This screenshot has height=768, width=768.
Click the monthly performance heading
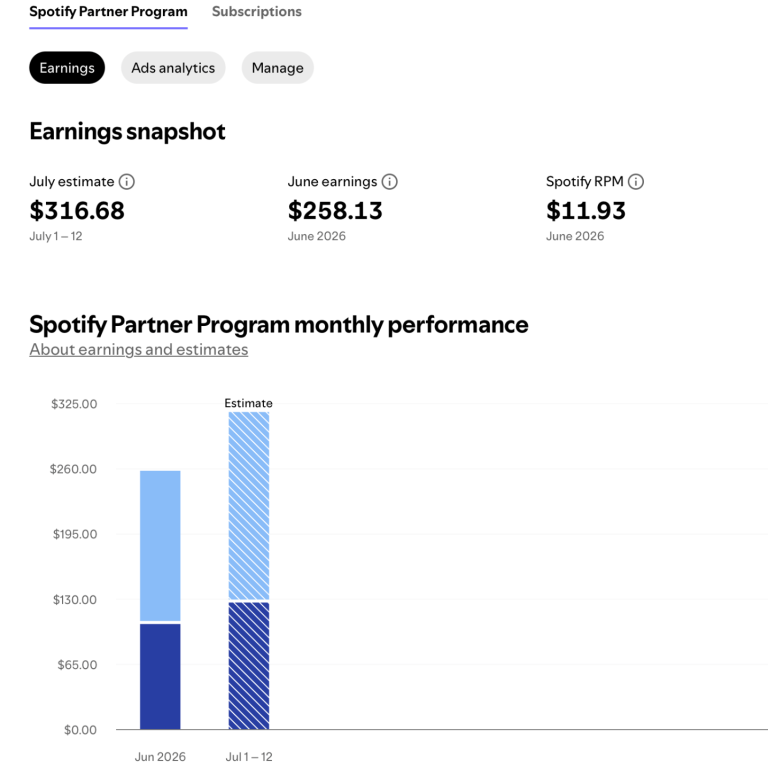(x=279, y=324)
